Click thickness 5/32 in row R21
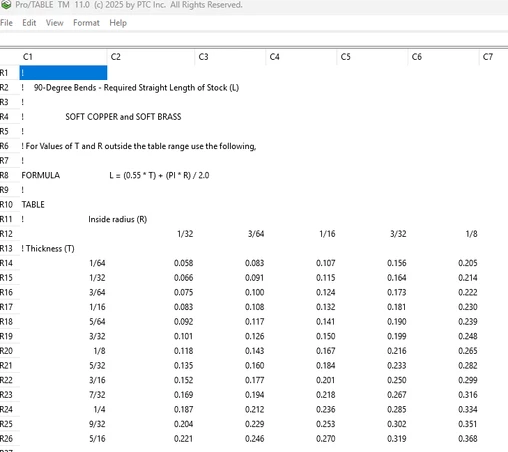The height and width of the screenshot is (452, 508). [97, 366]
